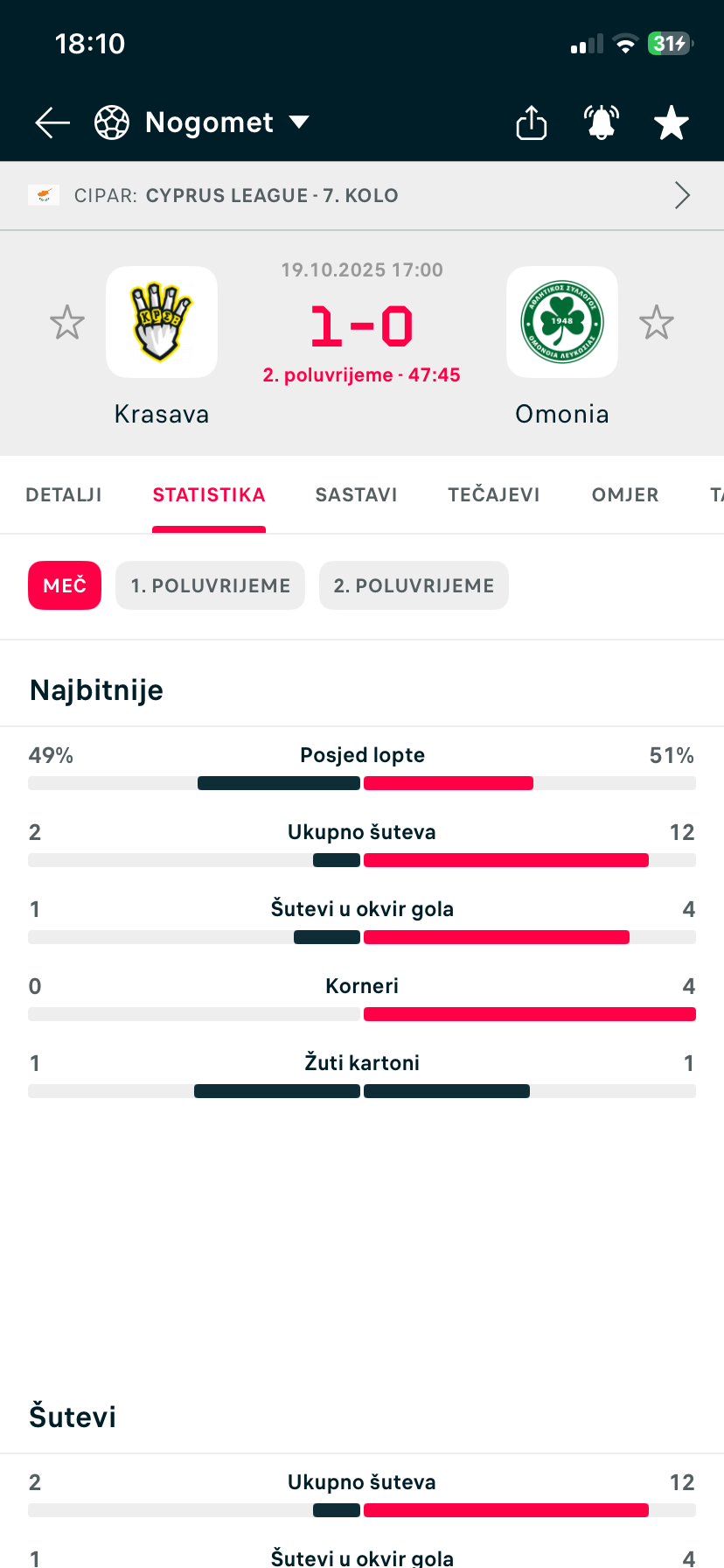The height and width of the screenshot is (1568, 724).
Task: Tap the Cyprus flag icon
Action: pos(44,195)
